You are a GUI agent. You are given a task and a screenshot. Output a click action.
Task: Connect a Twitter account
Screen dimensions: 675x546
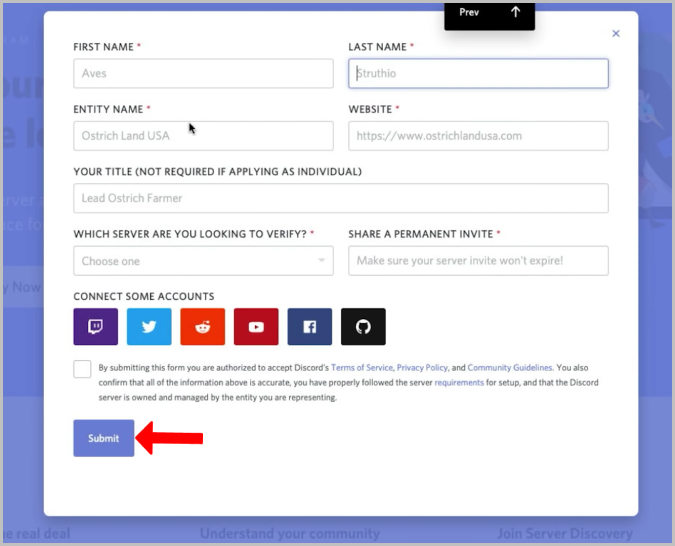pos(149,326)
